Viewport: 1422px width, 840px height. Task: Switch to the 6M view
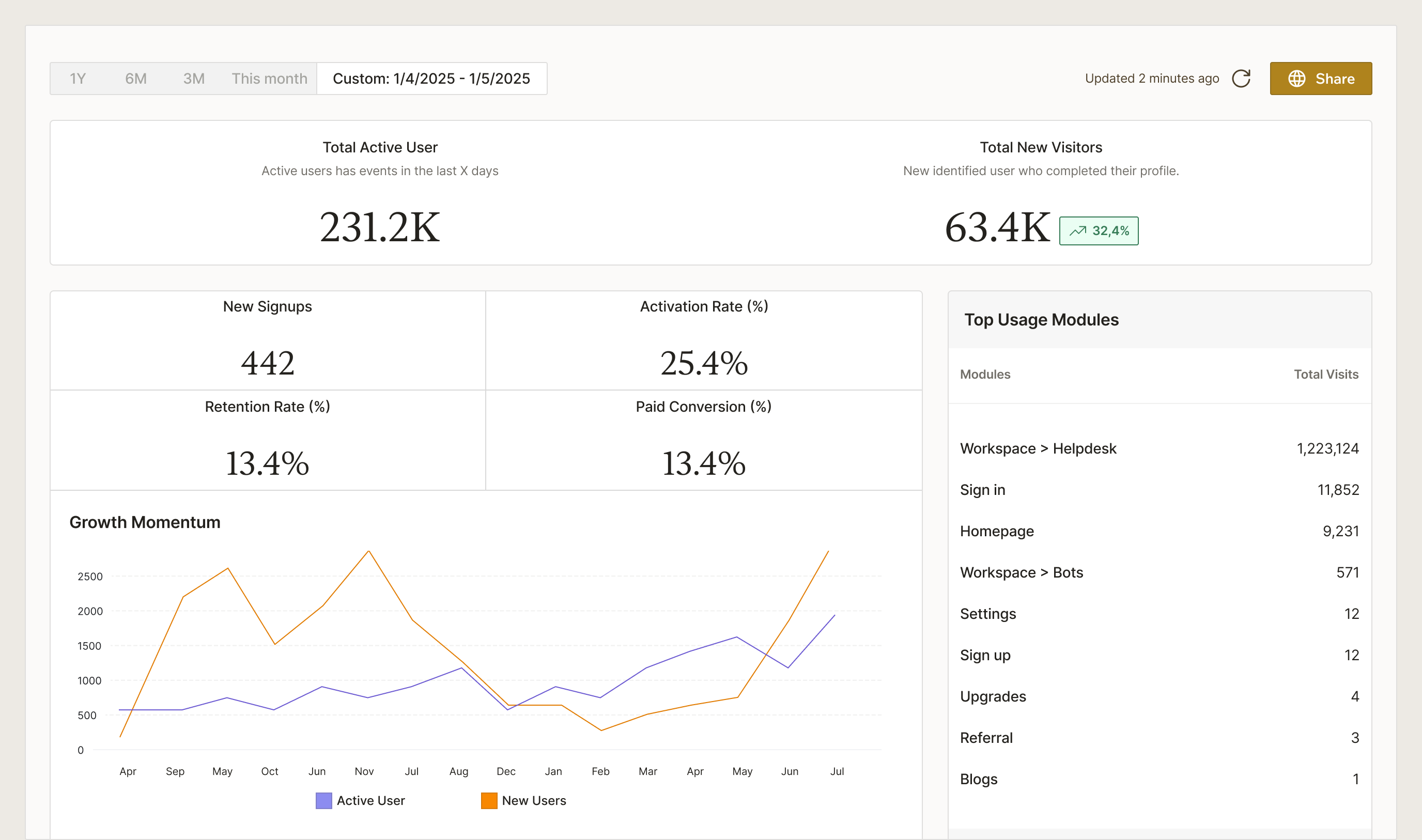pyautogui.click(x=136, y=78)
